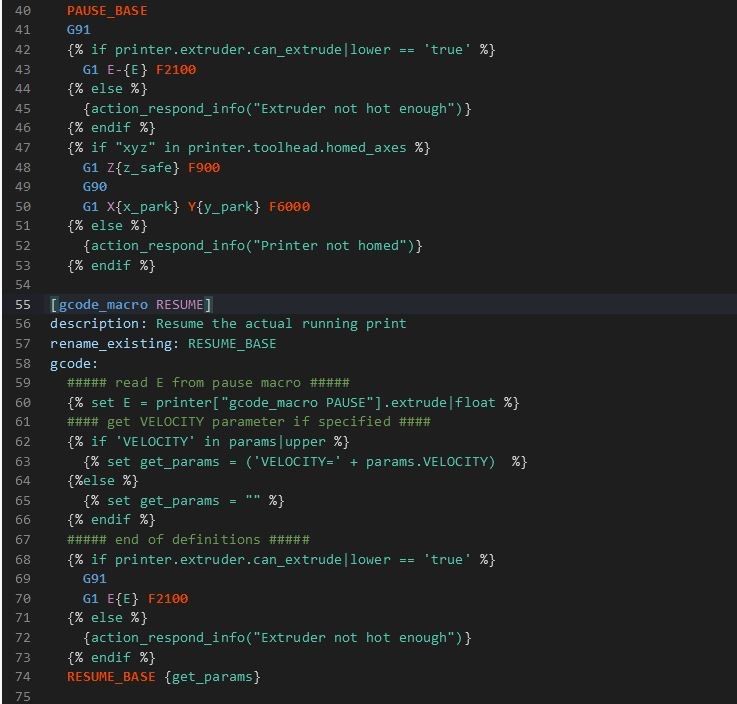Screen dimensions: 737x704
Task: Click the 'Printer not homed' message text
Action: (330, 246)
